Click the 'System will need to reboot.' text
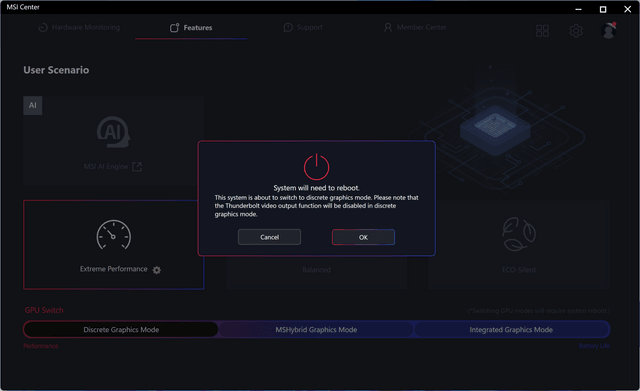Screen dimensions: 640x391 (x=316, y=188)
